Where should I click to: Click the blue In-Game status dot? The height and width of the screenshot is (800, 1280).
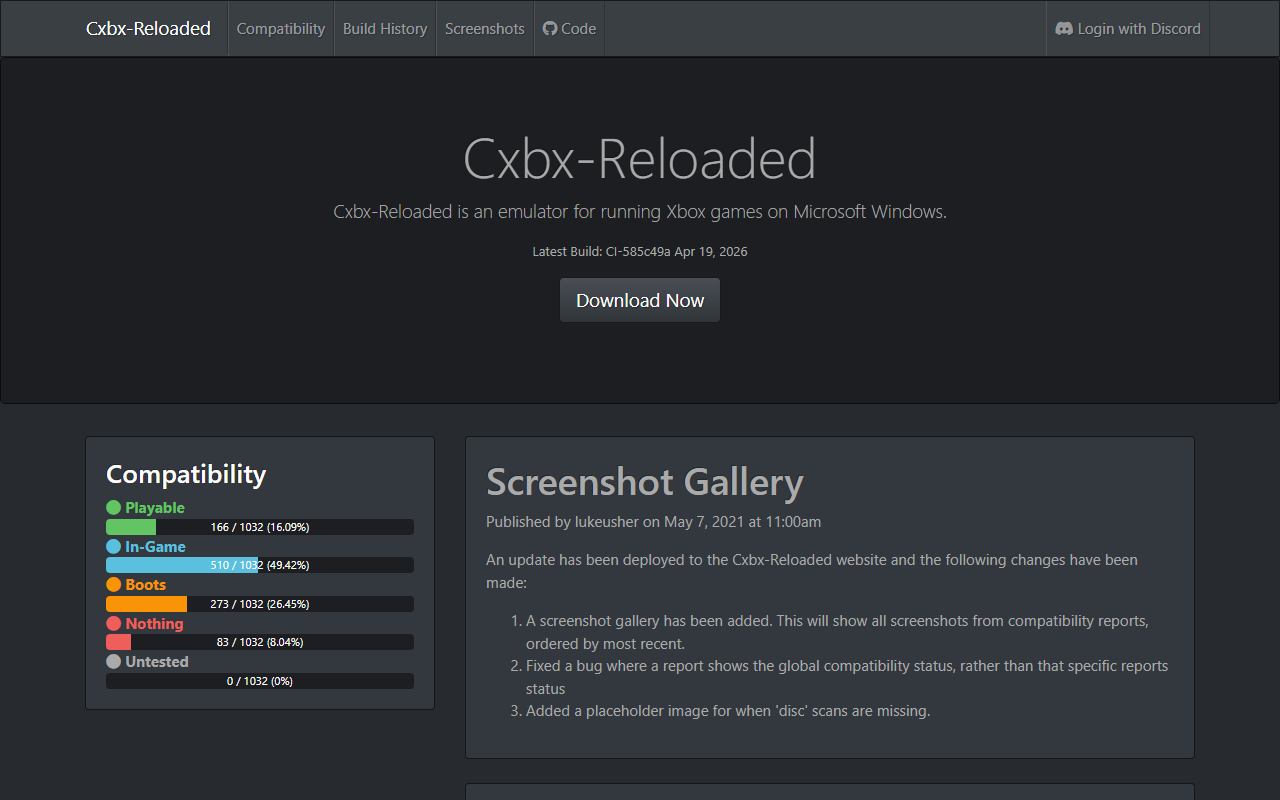pyautogui.click(x=113, y=547)
